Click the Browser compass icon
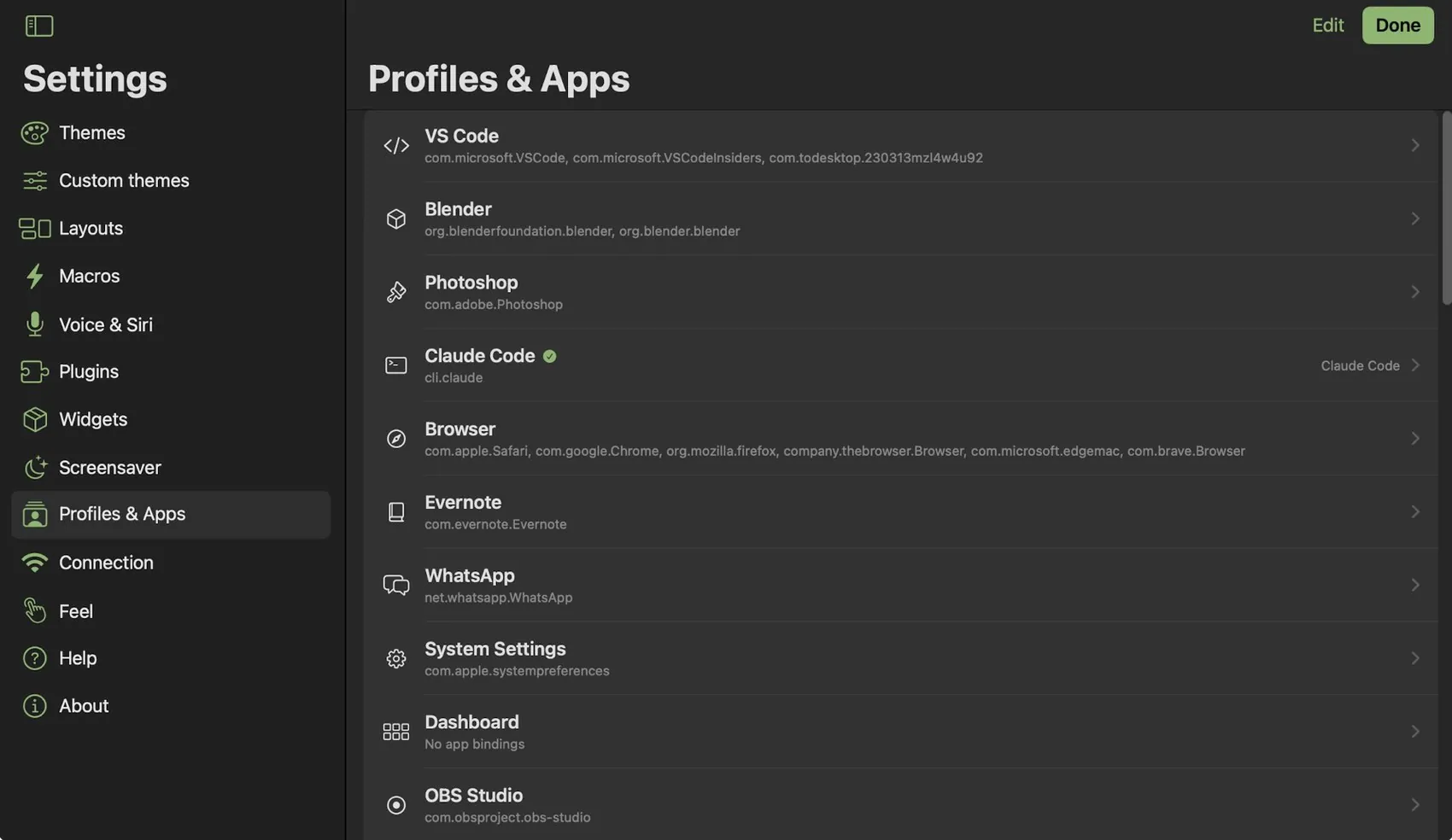 tap(395, 439)
